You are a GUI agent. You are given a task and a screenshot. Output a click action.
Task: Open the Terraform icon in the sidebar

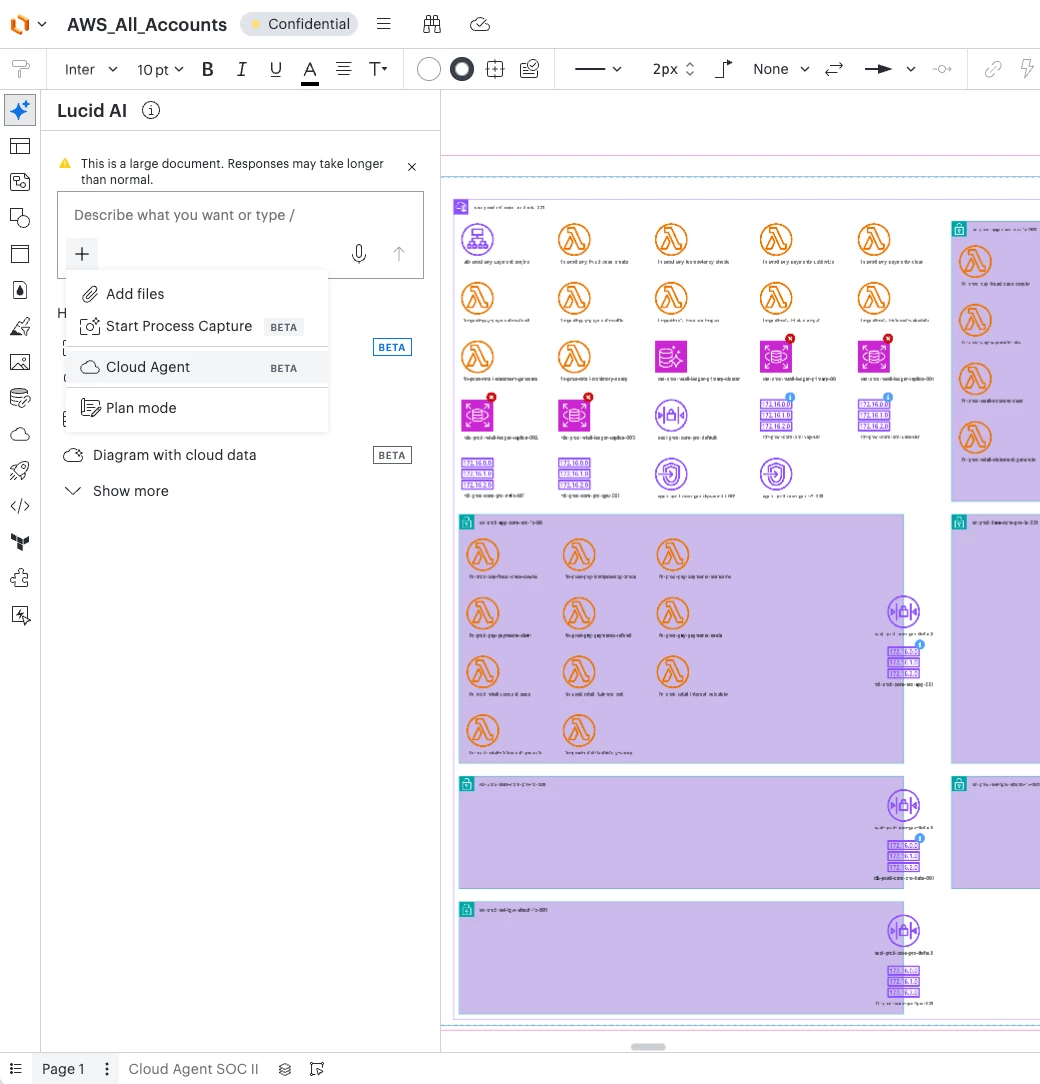click(x=20, y=542)
